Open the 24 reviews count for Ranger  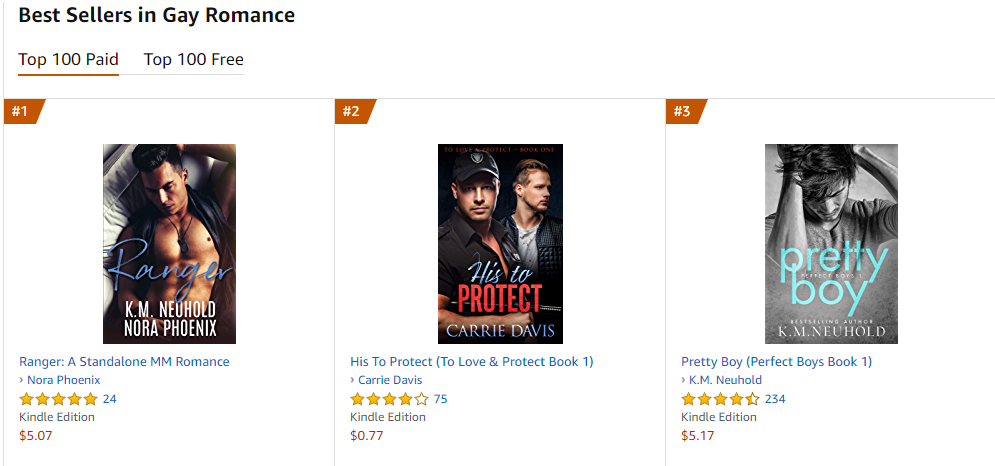point(110,399)
